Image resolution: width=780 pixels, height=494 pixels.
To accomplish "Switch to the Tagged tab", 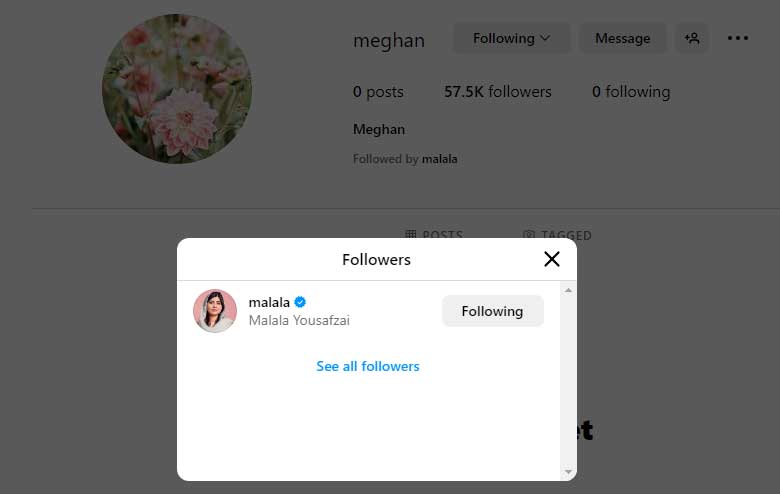I will tap(557, 235).
